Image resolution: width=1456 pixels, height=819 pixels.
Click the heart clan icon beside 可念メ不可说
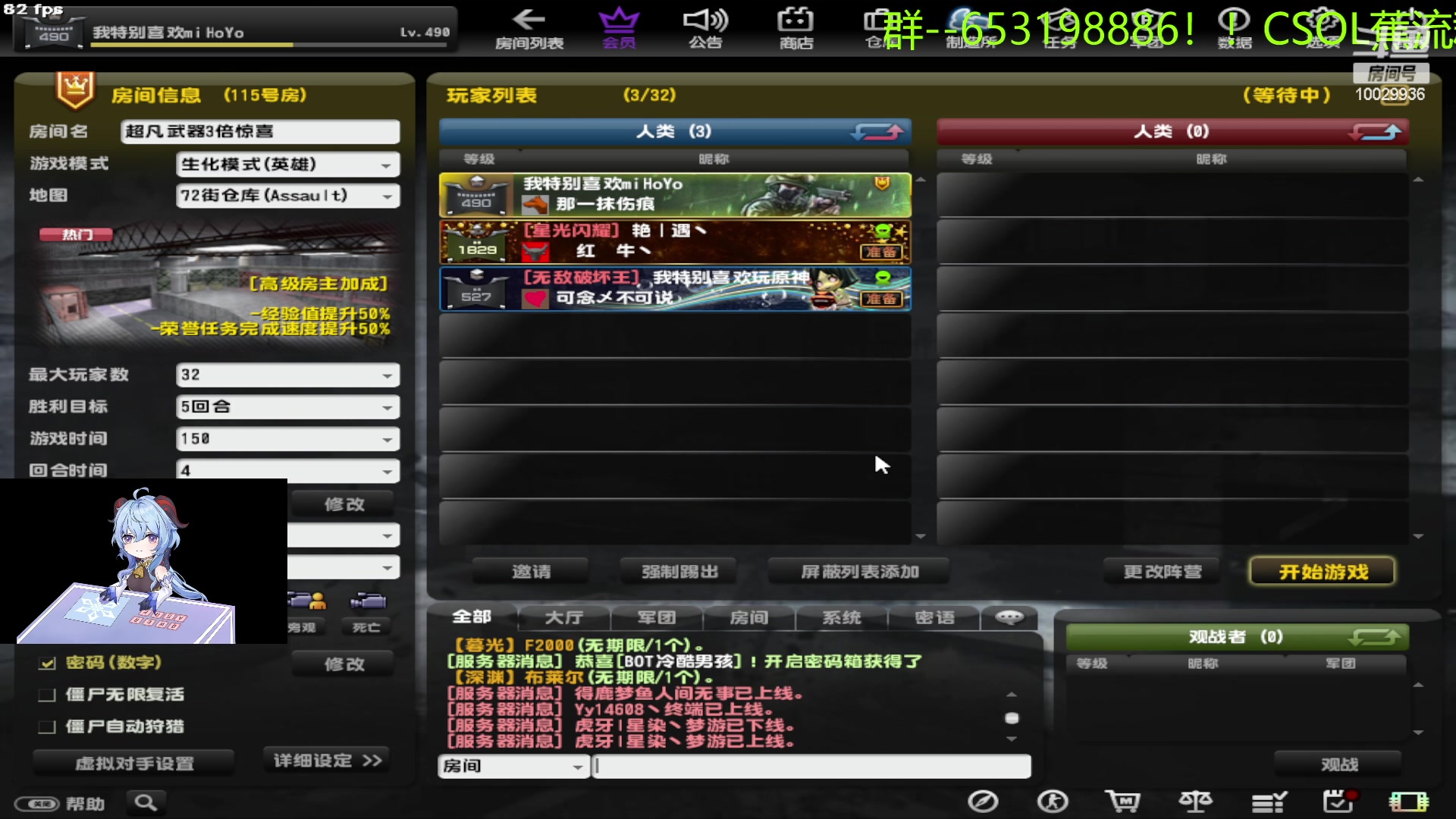pyautogui.click(x=535, y=298)
